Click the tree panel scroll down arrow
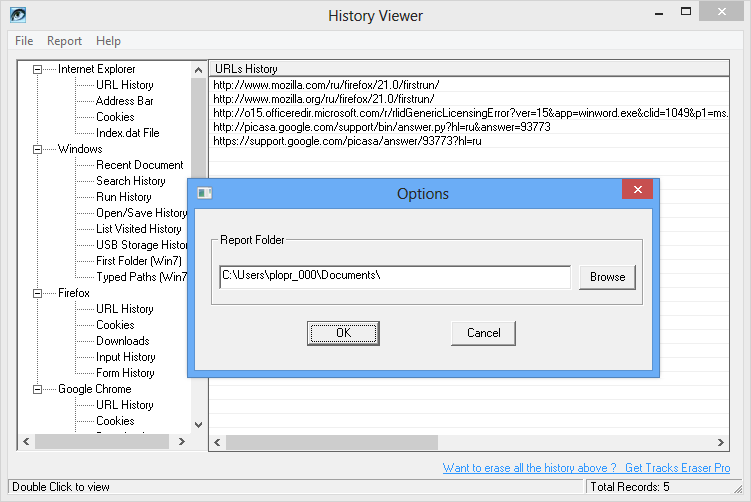The image size is (751, 502). click(198, 424)
